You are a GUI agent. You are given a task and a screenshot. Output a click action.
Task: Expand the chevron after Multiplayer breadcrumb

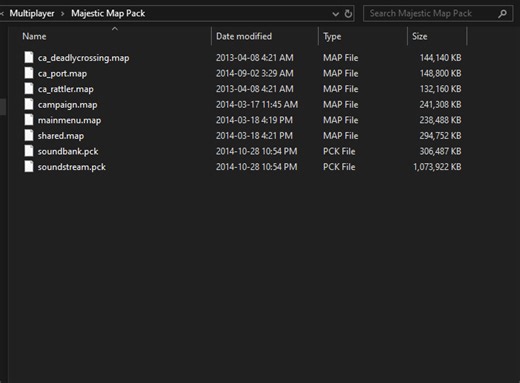tap(62, 14)
